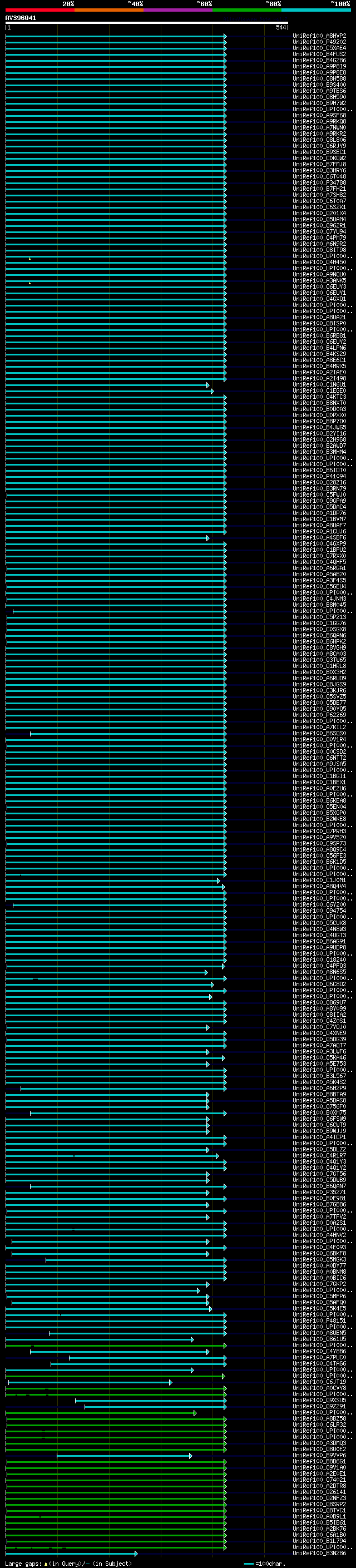Select the UniRef100_Q4TAG6 label
This screenshot has width=356, height=1568.
[319, 1363]
